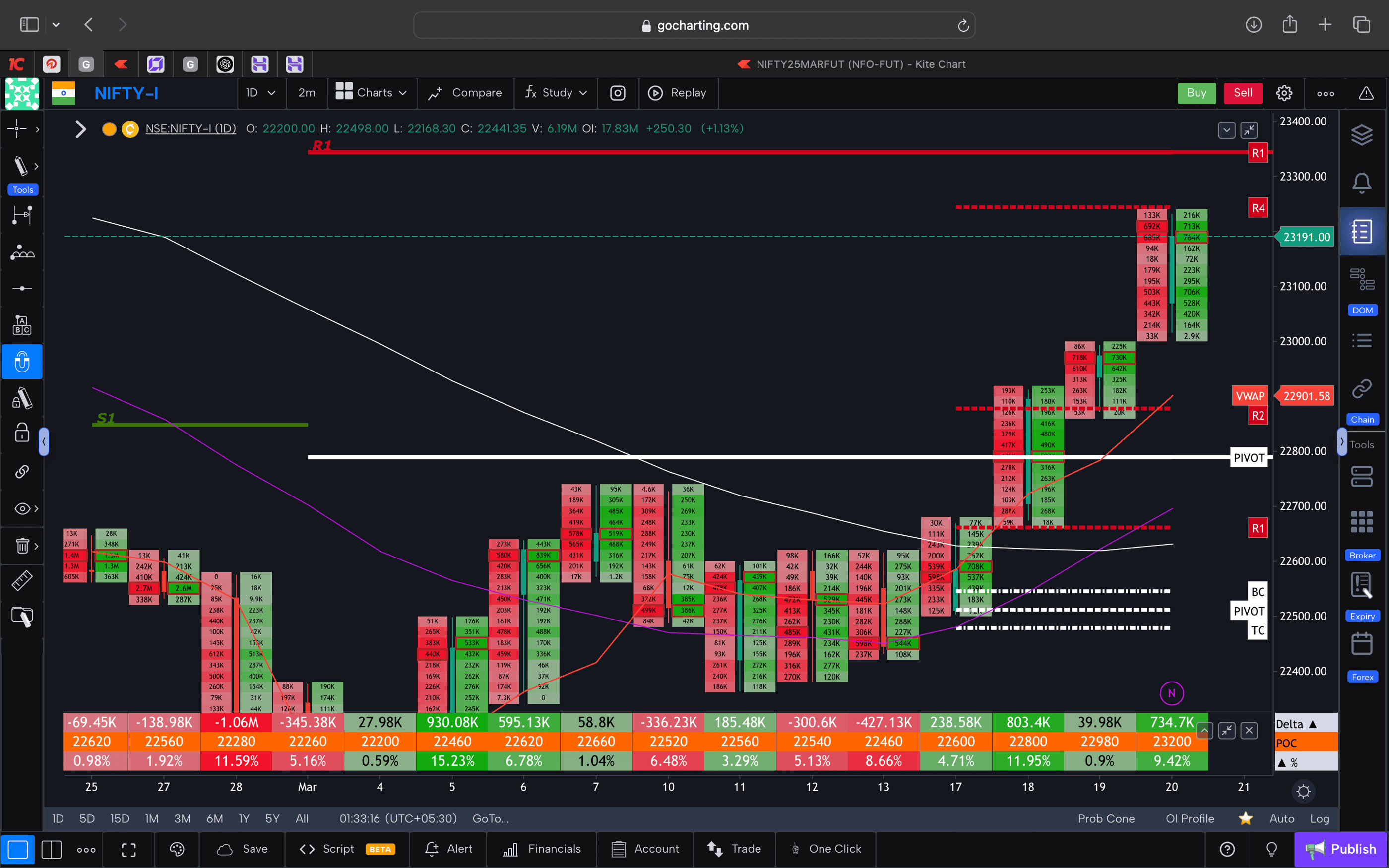
Task: Open the Study dropdown
Action: click(x=555, y=92)
